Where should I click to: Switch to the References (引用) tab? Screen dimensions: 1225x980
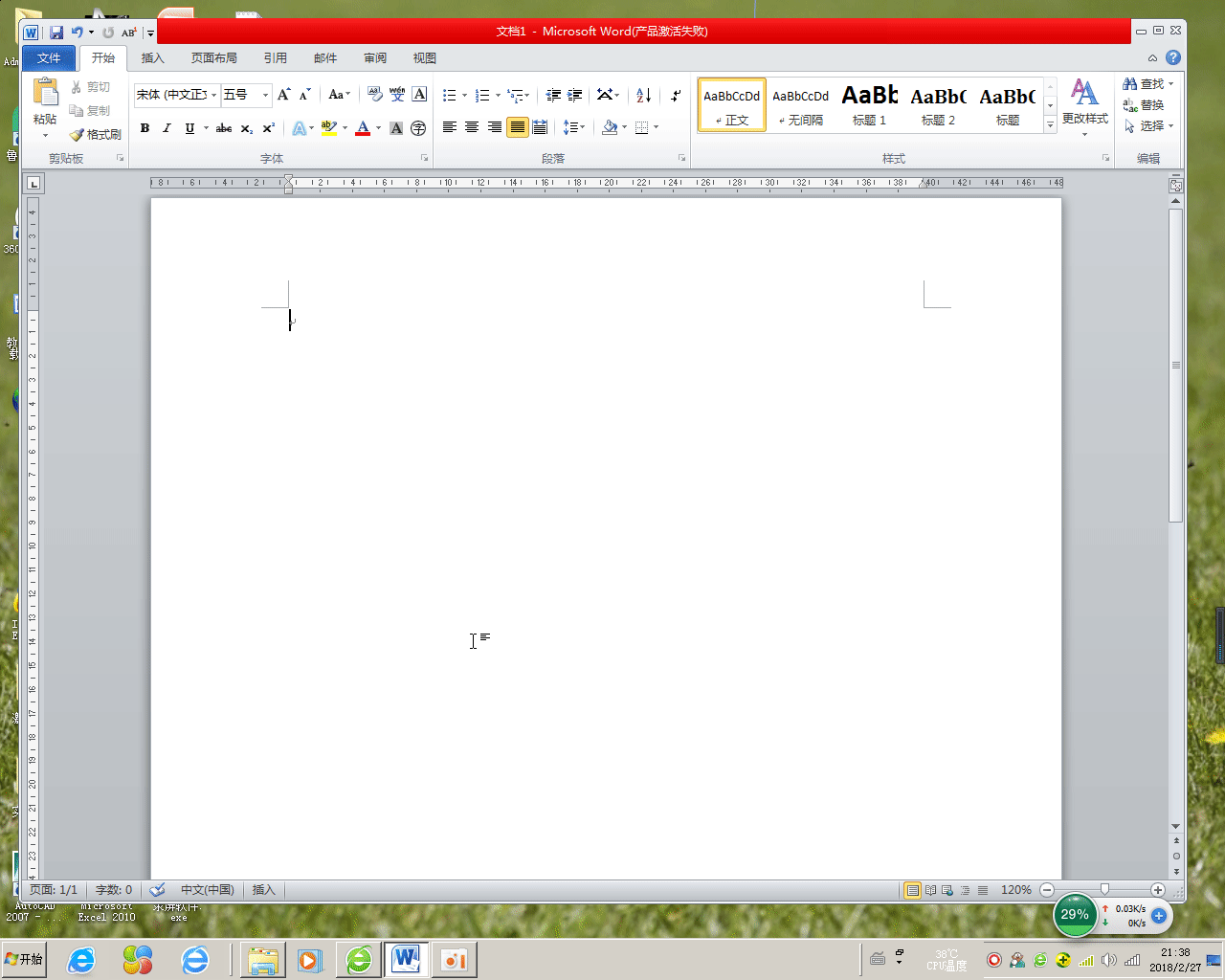(276, 58)
